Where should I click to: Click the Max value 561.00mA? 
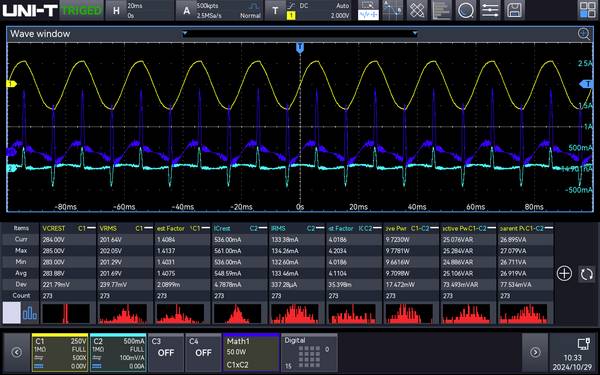point(228,251)
